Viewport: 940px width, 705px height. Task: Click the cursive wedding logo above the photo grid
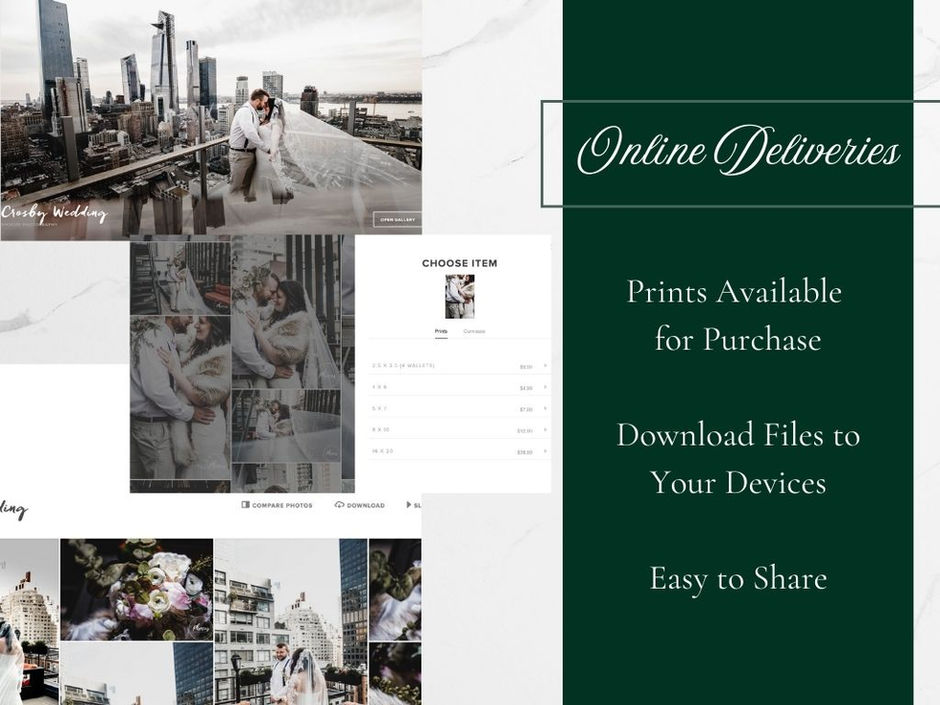tap(14, 507)
